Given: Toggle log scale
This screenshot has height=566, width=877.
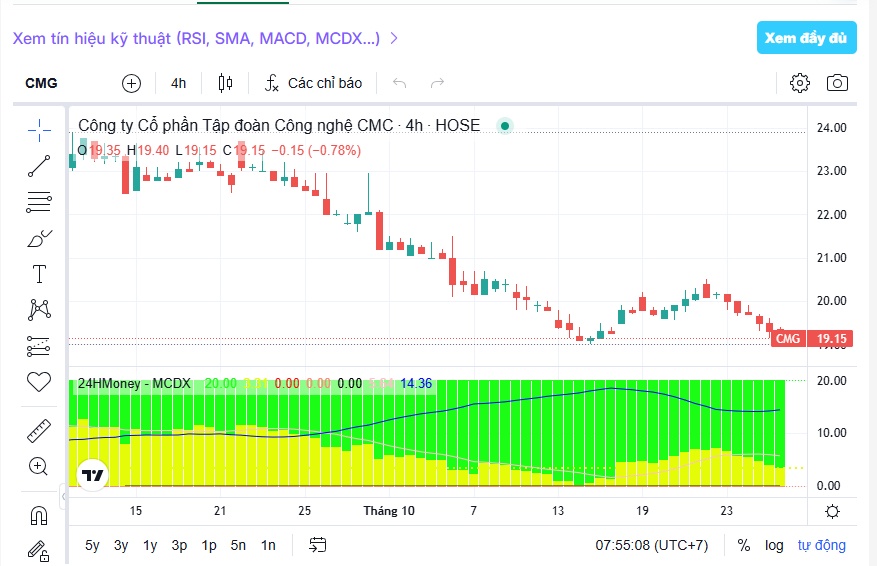Looking at the screenshot, I should pos(774,545).
